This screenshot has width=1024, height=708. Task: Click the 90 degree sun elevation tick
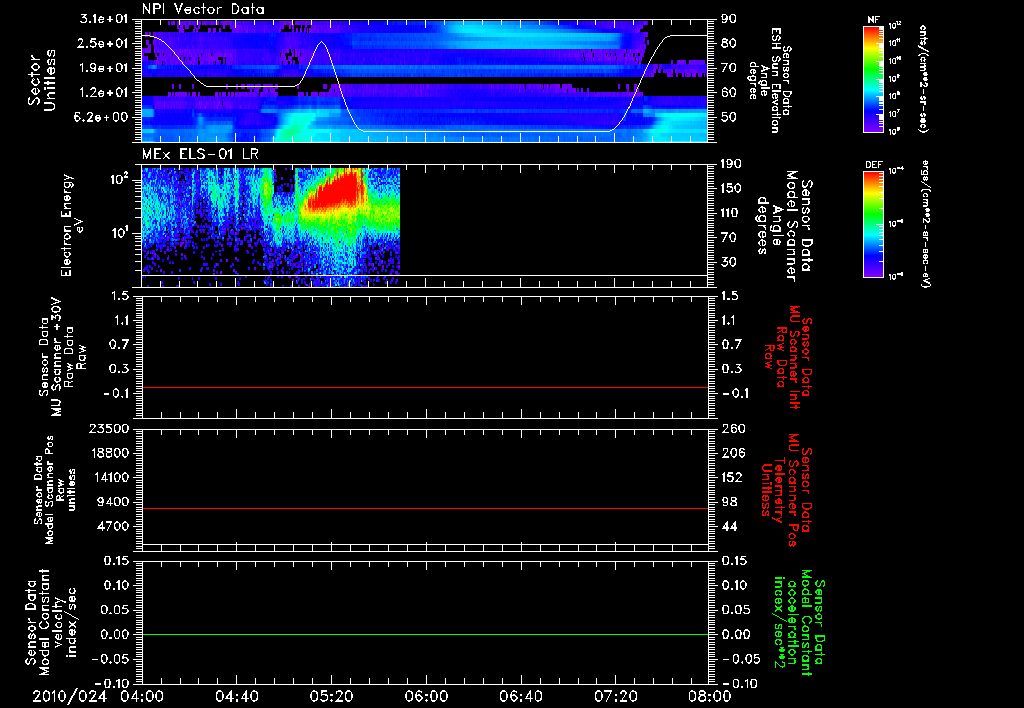coord(729,19)
